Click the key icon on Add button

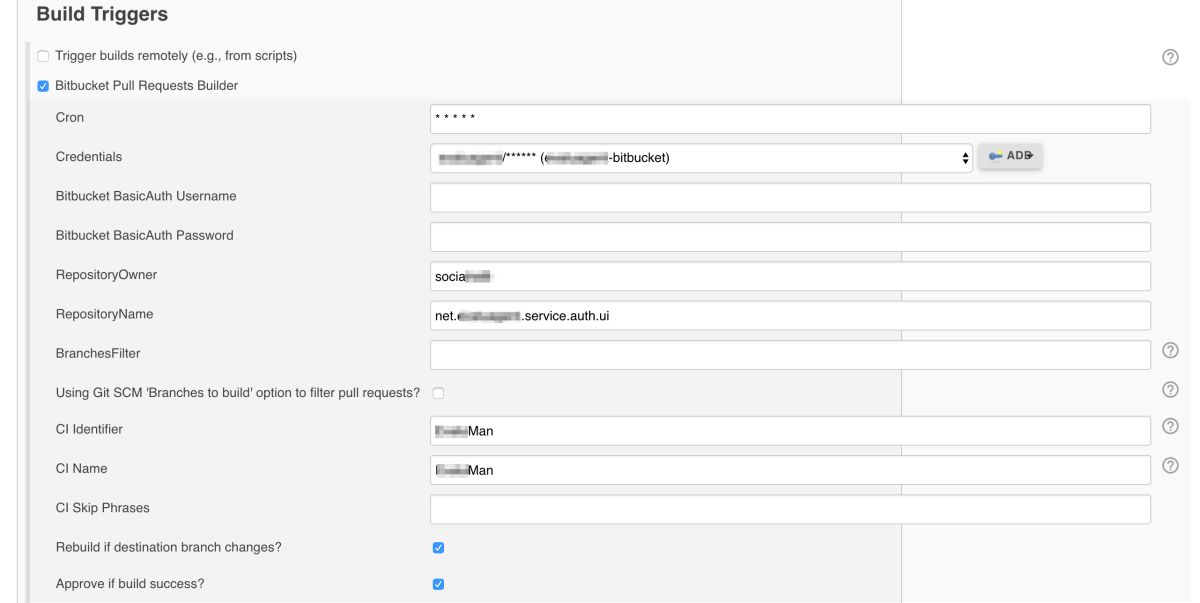coord(995,156)
